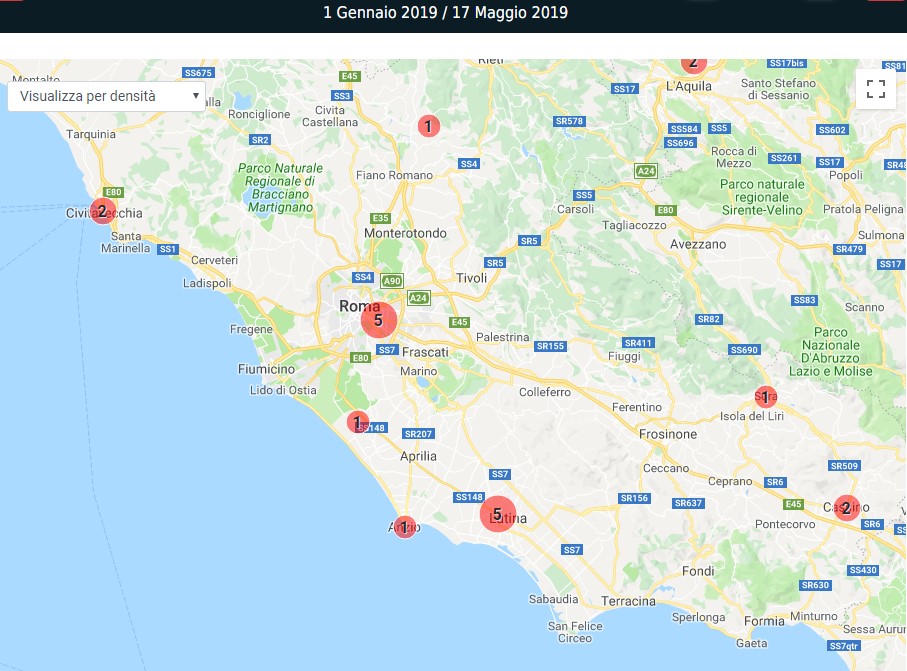Click the Aprilia town label

(x=418, y=456)
